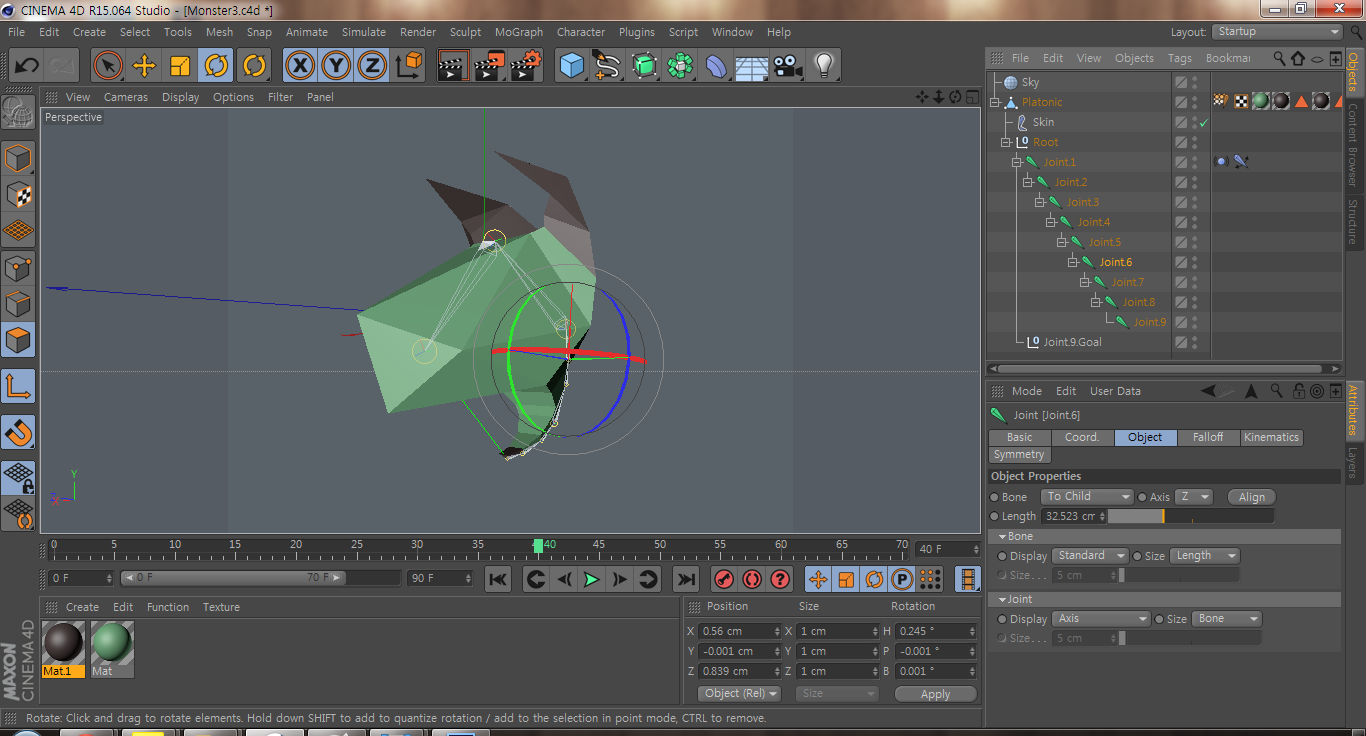Image resolution: width=1366 pixels, height=736 pixels.
Task: Activate the Move tool
Action: pyautogui.click(x=144, y=66)
